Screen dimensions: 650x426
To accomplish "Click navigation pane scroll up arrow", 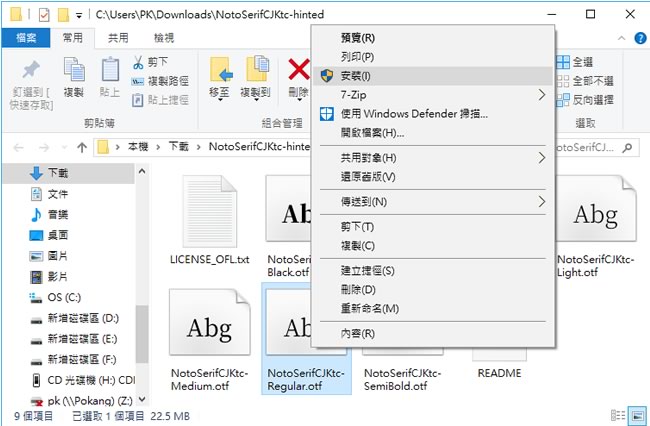I will (x=142, y=171).
